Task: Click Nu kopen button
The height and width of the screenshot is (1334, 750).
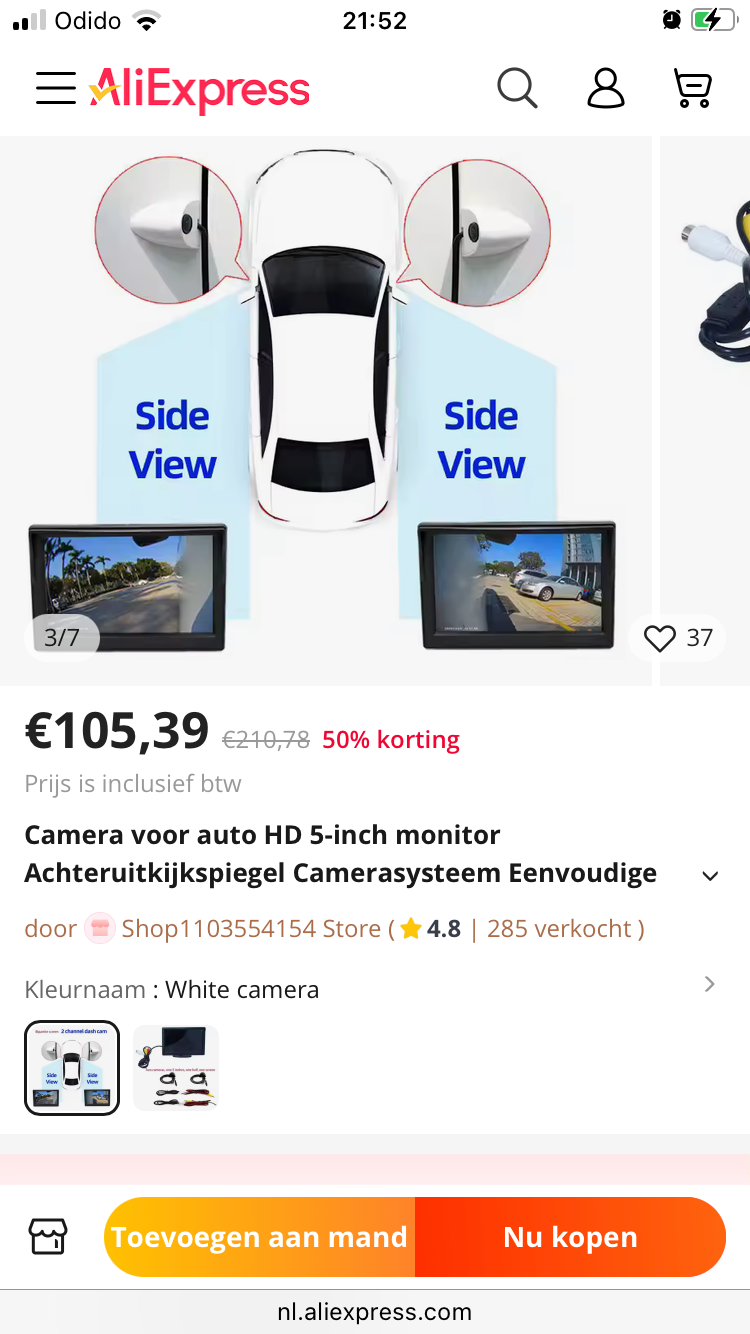Action: coord(570,1237)
